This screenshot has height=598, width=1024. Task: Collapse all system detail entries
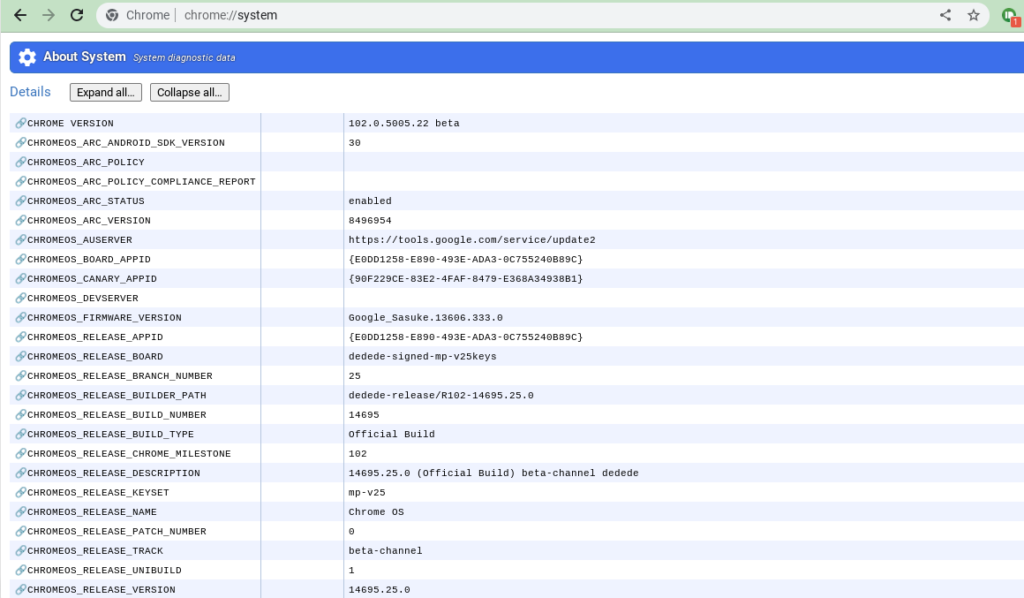click(189, 92)
